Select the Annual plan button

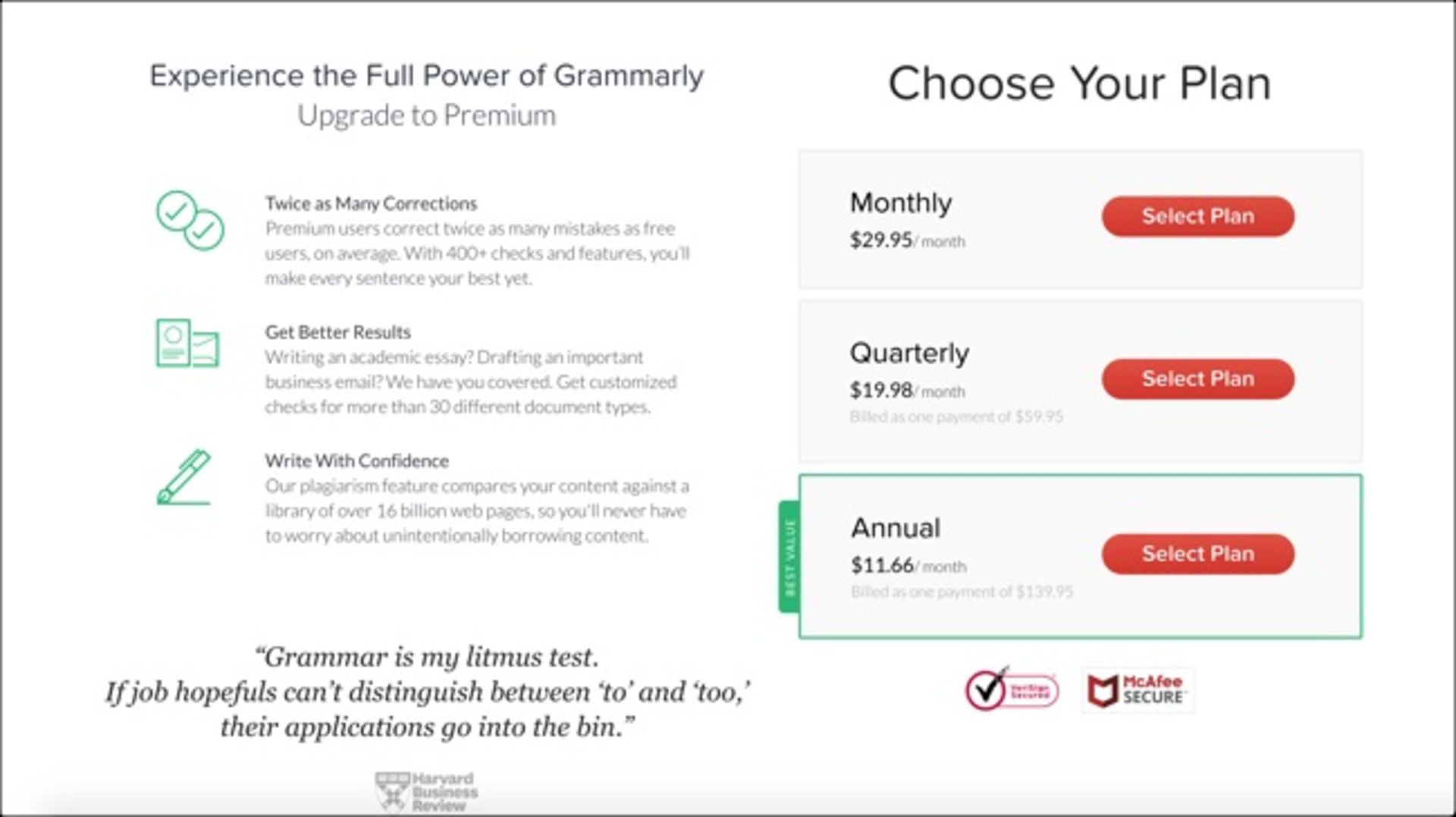(x=1197, y=554)
